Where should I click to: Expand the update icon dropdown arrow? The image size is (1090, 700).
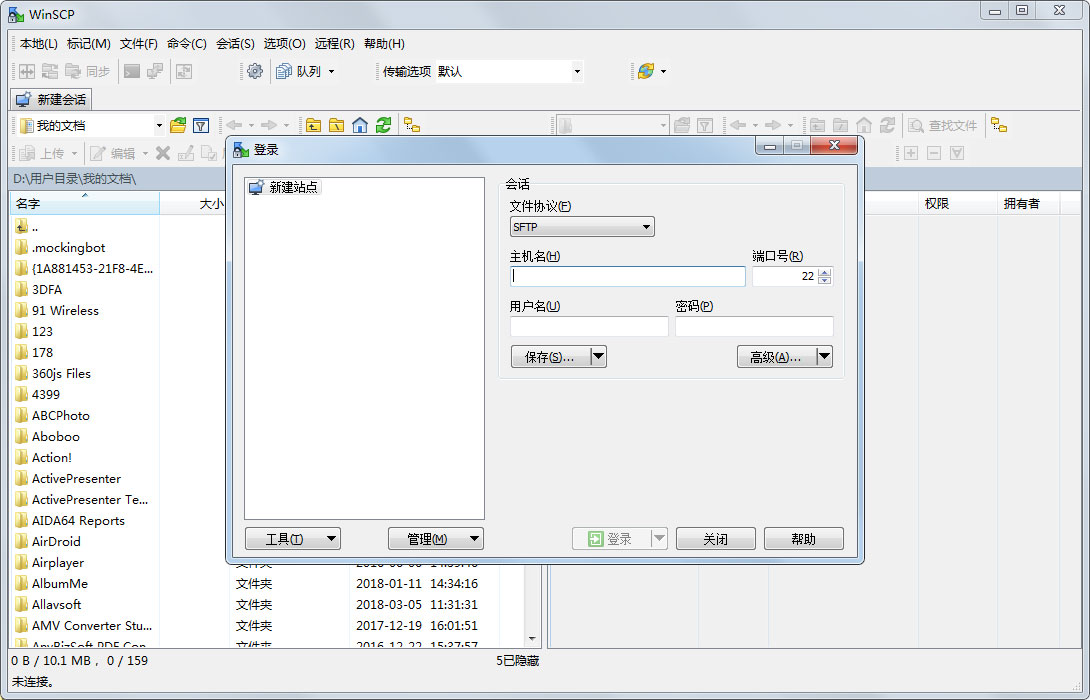click(663, 71)
